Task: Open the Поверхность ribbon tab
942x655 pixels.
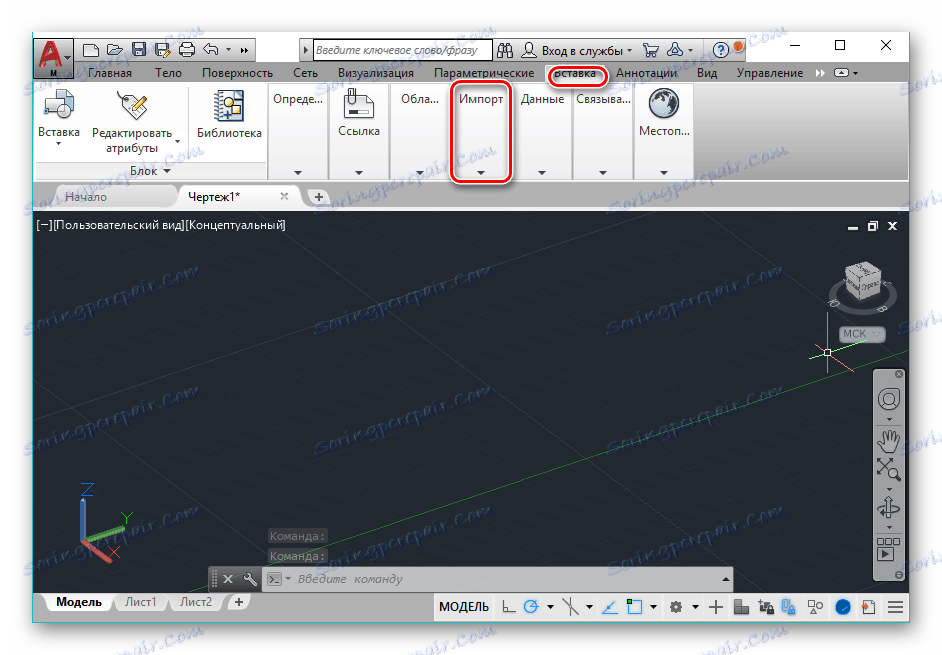Action: pos(237,73)
